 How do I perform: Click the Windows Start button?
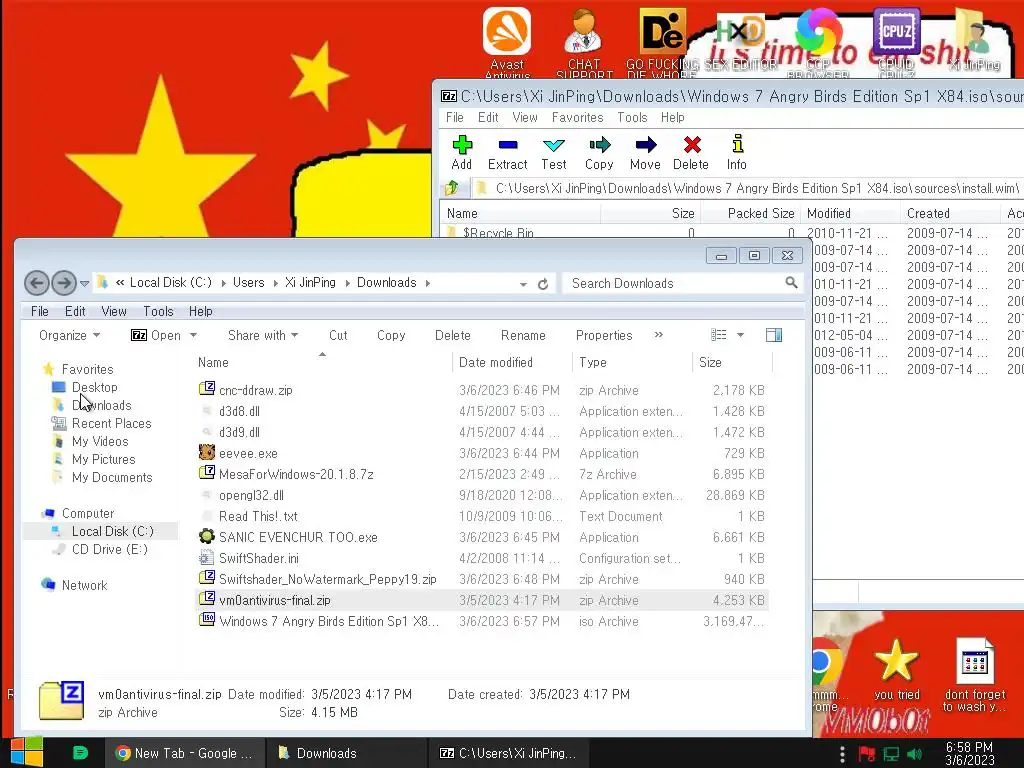(x=27, y=752)
